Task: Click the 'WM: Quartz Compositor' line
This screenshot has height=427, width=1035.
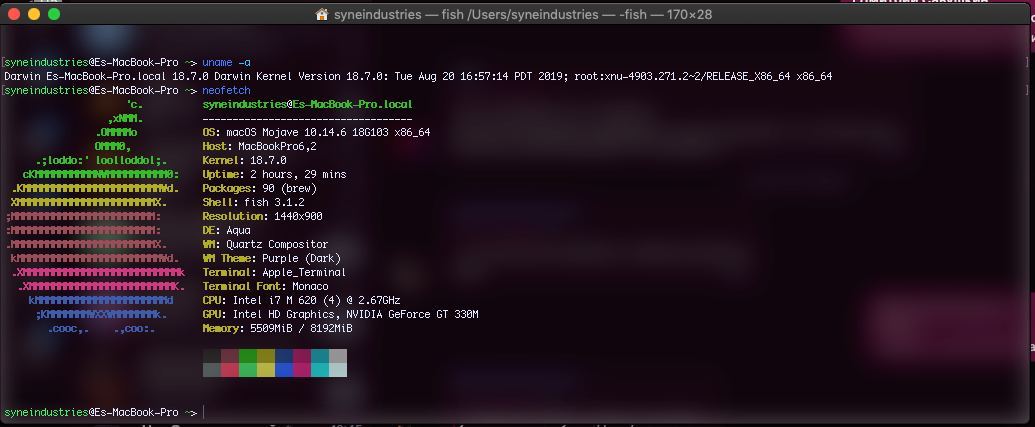Action: pyautogui.click(x=265, y=244)
